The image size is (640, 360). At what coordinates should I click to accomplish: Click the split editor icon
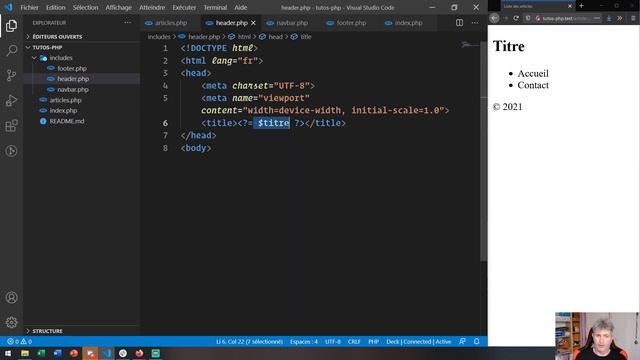click(x=459, y=23)
